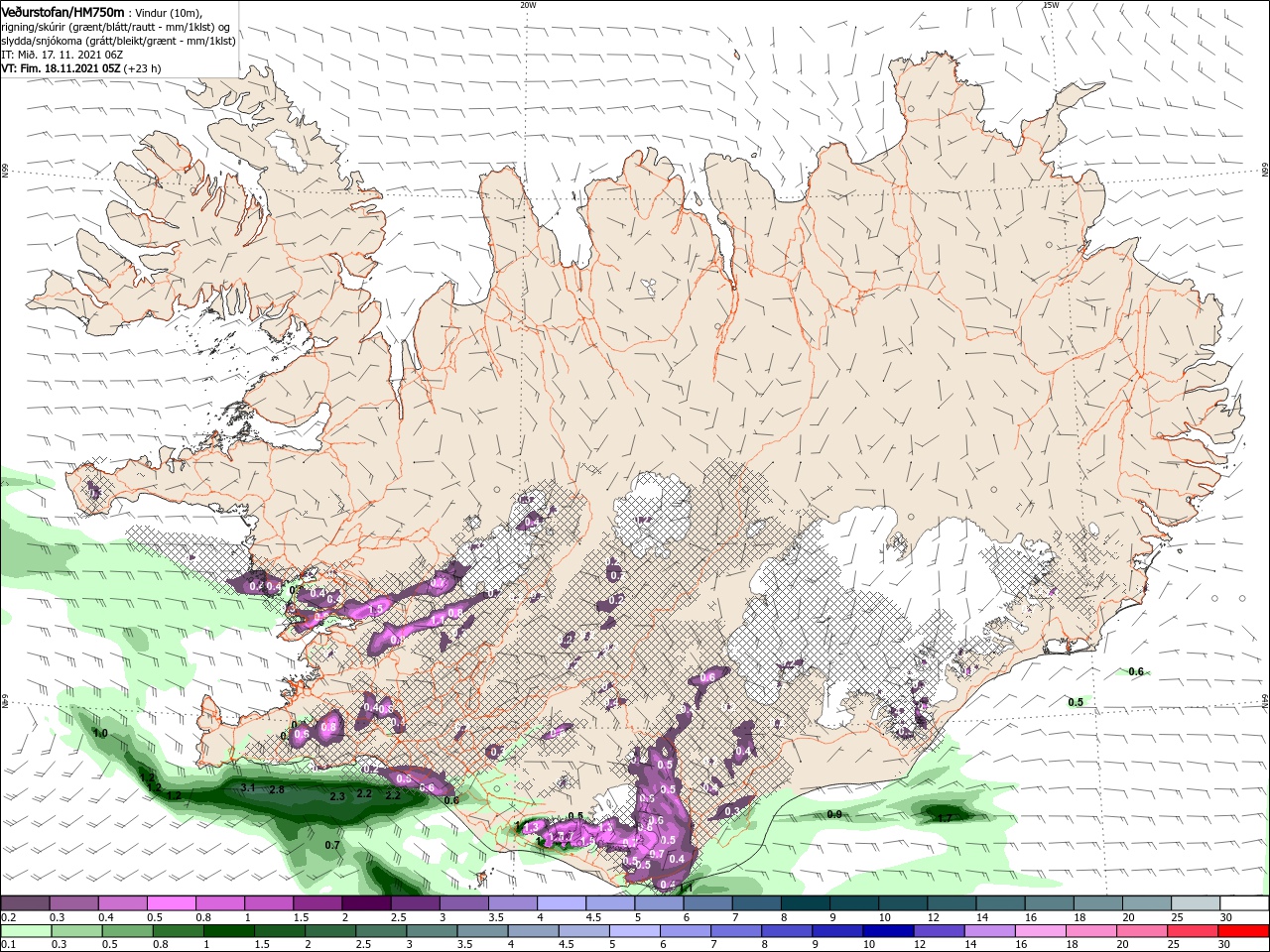Select the darkest purple snow swatch labeled 2
1270x952 pixels.
(x=365, y=903)
